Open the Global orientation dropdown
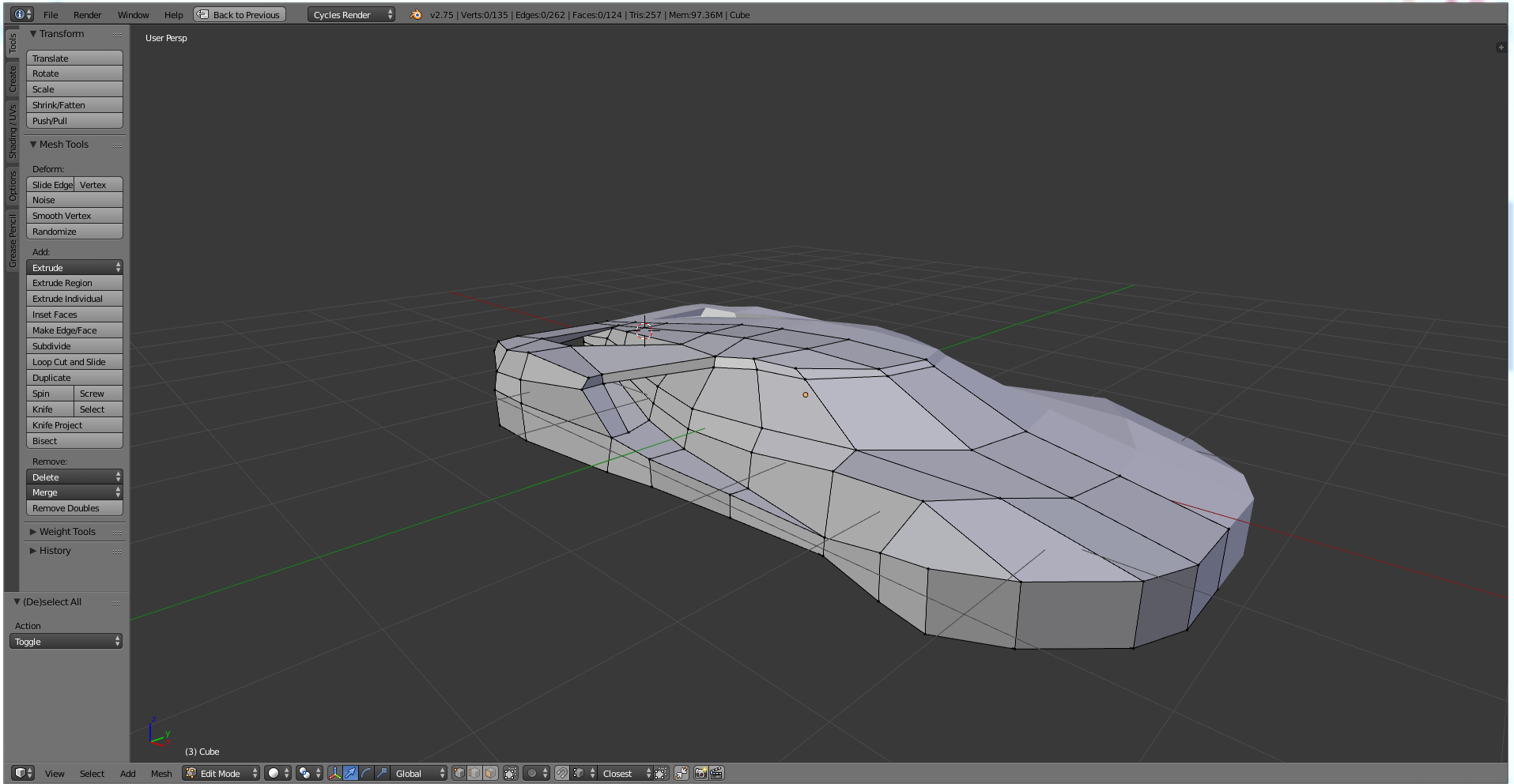The image size is (1514, 784). coord(419,773)
